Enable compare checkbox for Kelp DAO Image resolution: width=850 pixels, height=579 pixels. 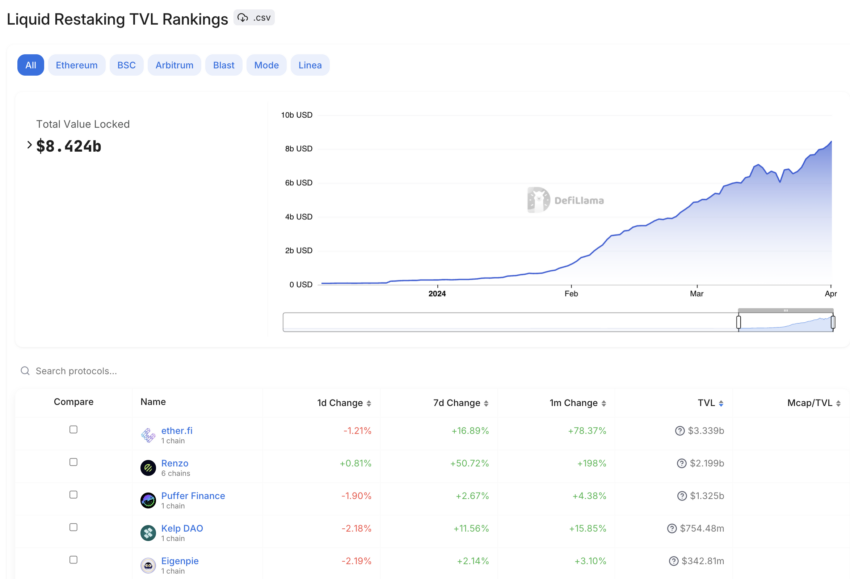(73, 527)
